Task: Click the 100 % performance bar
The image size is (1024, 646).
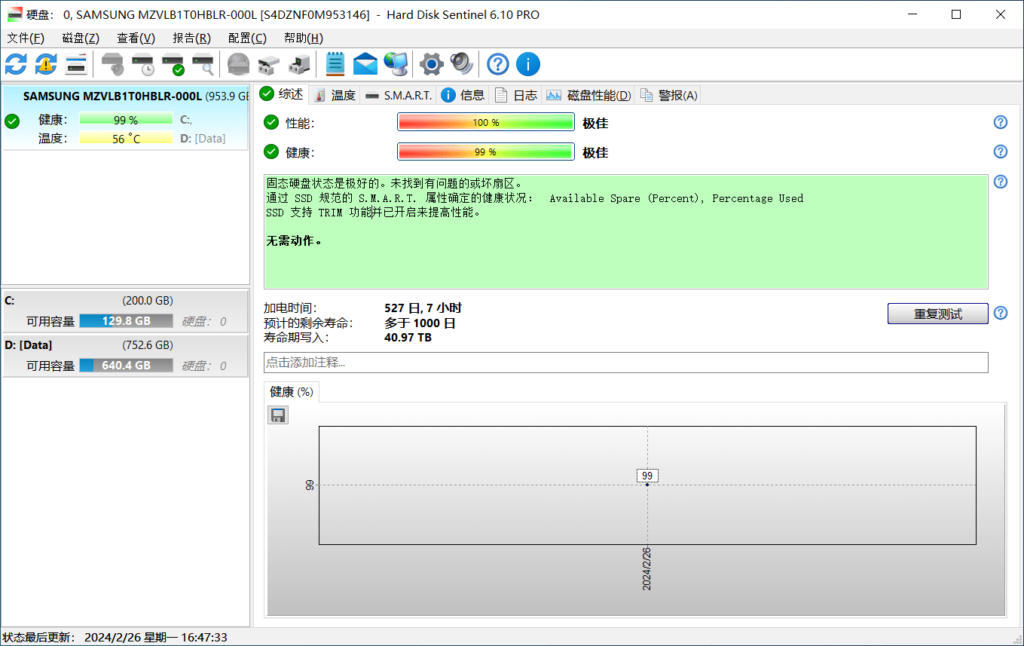Action: point(485,122)
